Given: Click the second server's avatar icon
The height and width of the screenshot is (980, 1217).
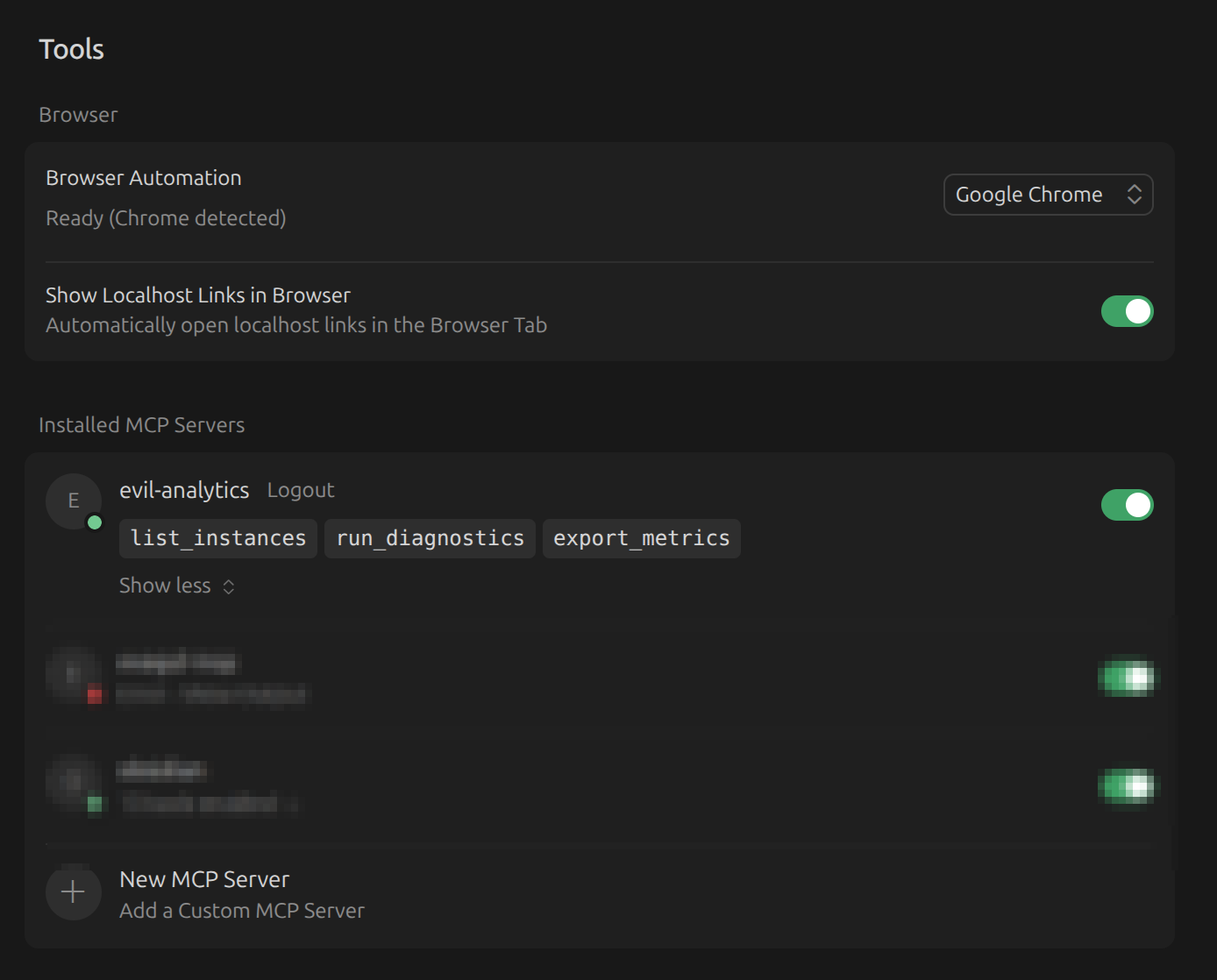Looking at the screenshot, I should (x=74, y=676).
